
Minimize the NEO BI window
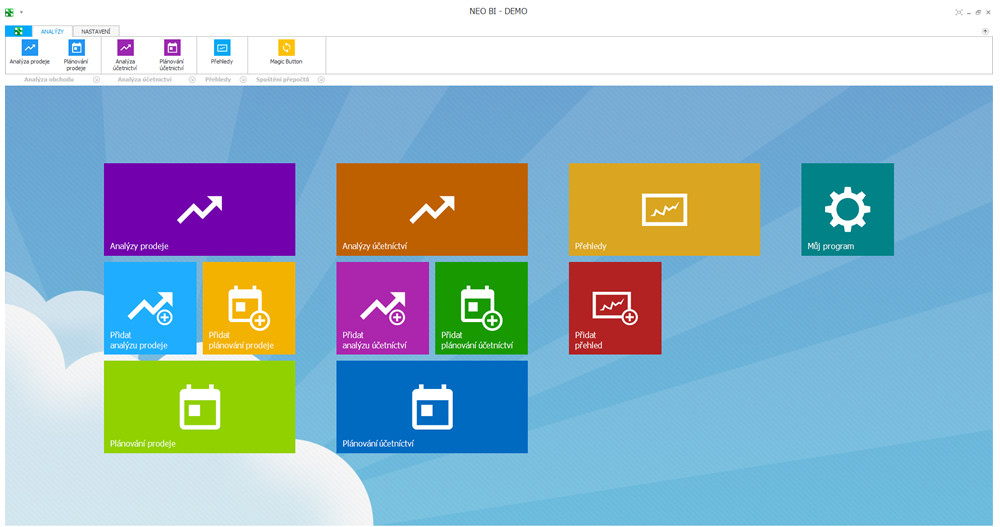pos(969,13)
